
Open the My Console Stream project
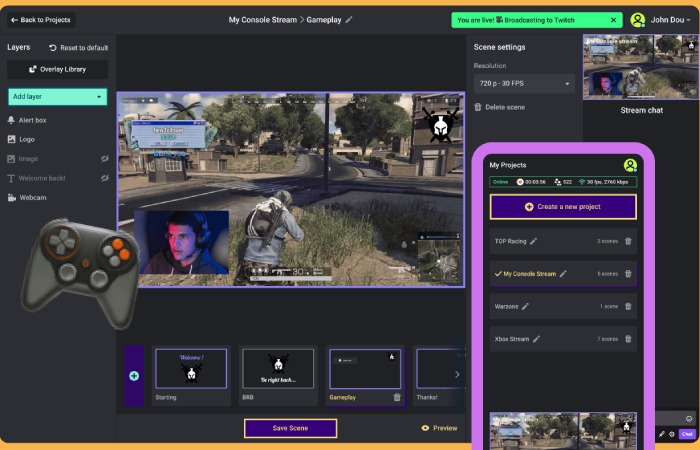pos(563,274)
